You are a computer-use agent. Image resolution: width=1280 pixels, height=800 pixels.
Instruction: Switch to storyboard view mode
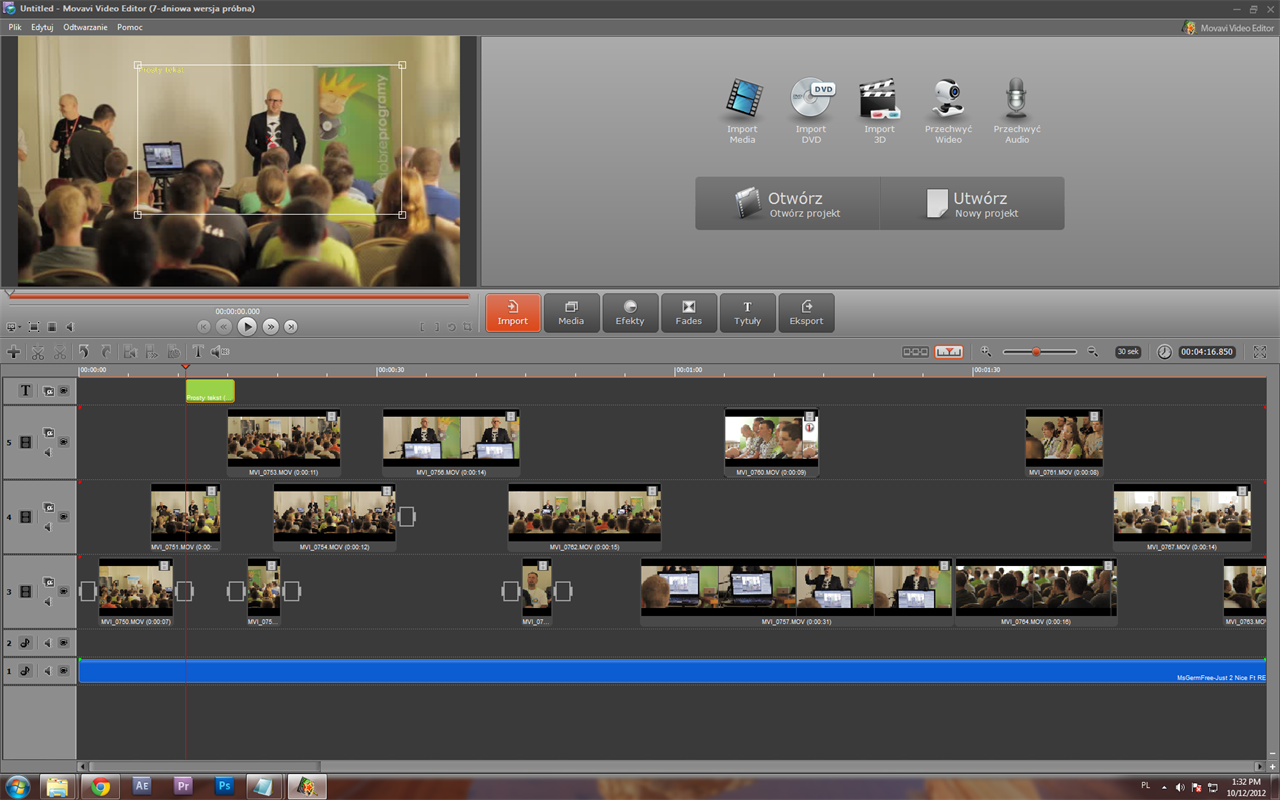click(x=915, y=352)
